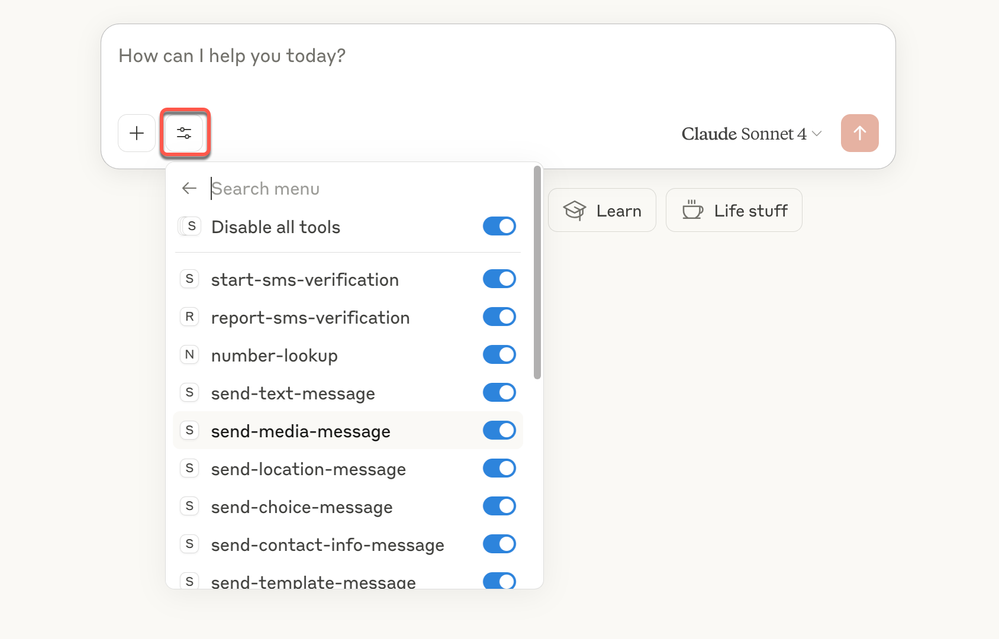999x639 pixels.
Task: Select the send-media-message menu entry
Action: [x=300, y=431]
